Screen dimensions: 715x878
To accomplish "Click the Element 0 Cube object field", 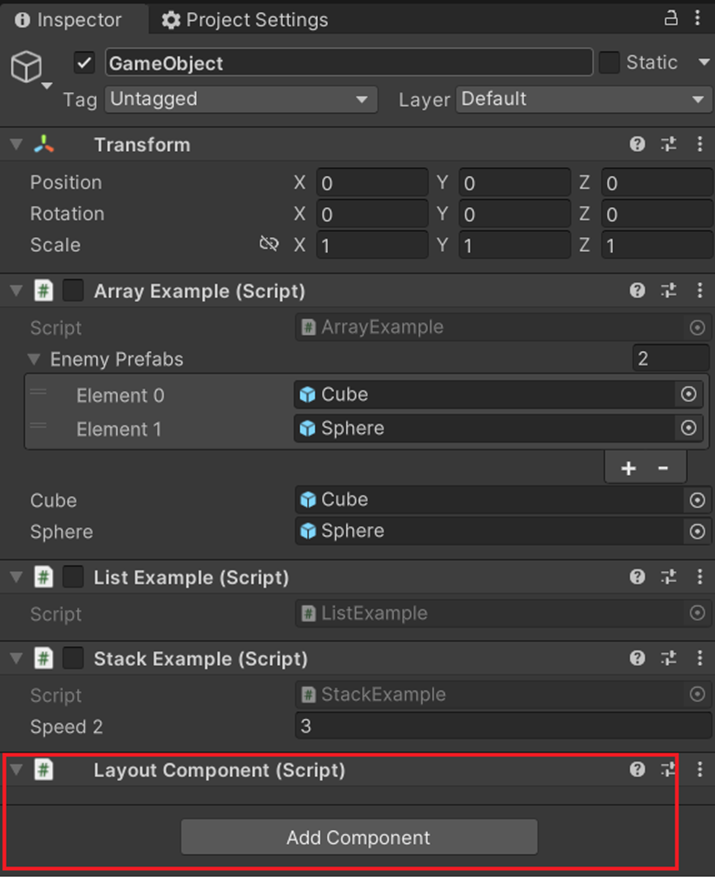I will tap(498, 394).
